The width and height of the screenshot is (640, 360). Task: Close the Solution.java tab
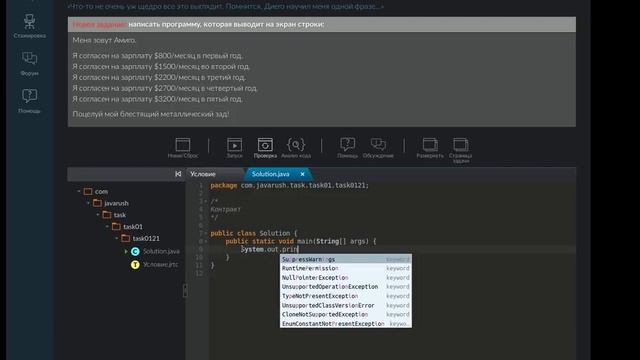point(302,174)
